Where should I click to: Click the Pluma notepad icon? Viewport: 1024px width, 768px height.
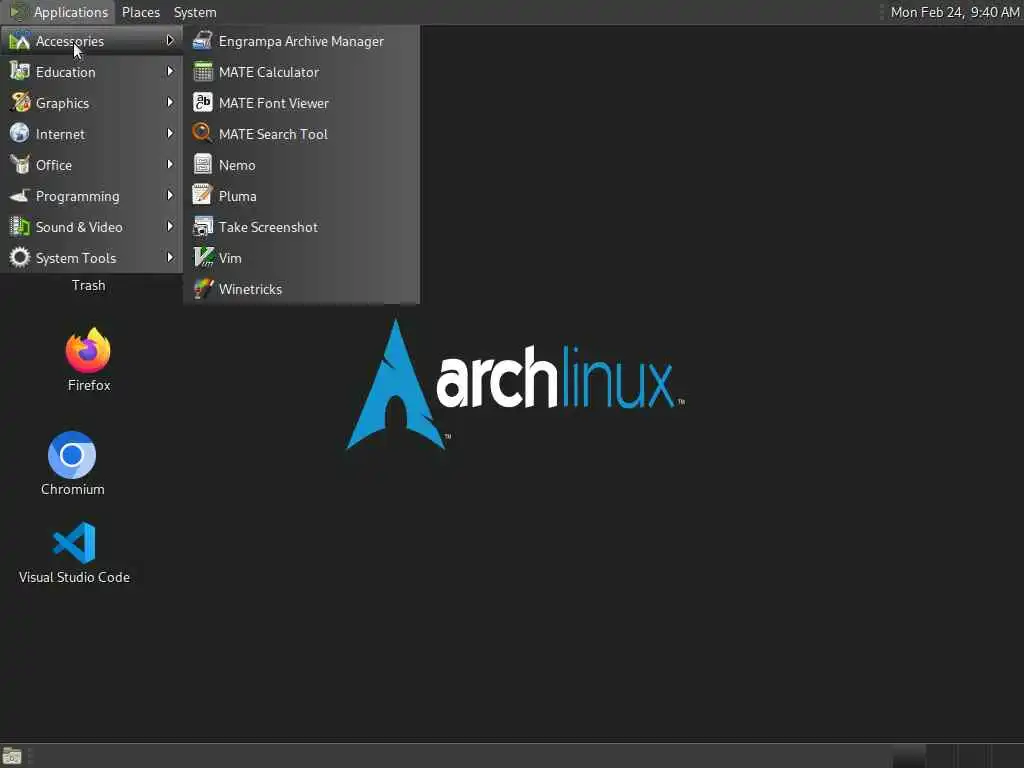pos(203,195)
